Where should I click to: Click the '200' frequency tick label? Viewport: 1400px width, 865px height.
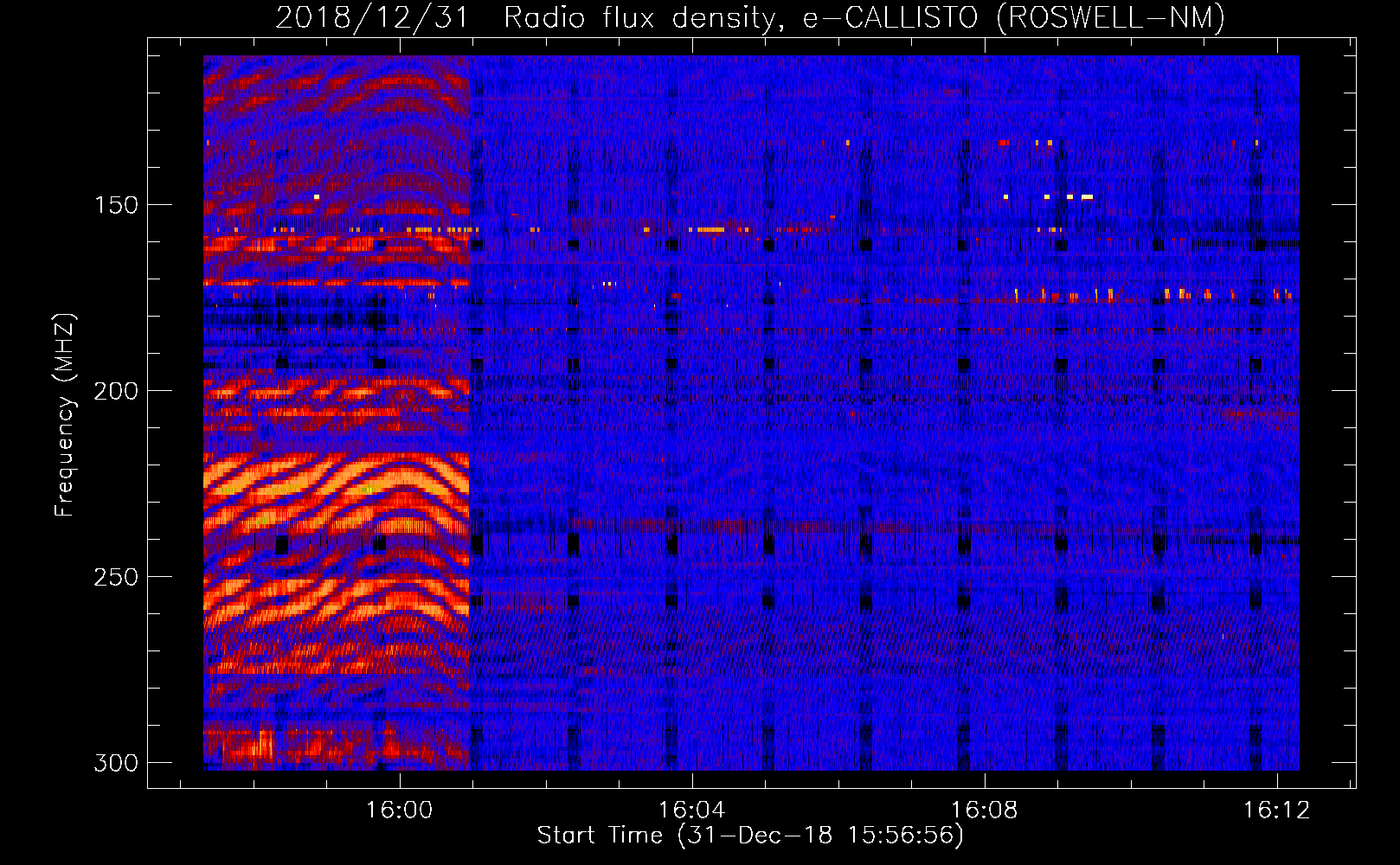115,391
